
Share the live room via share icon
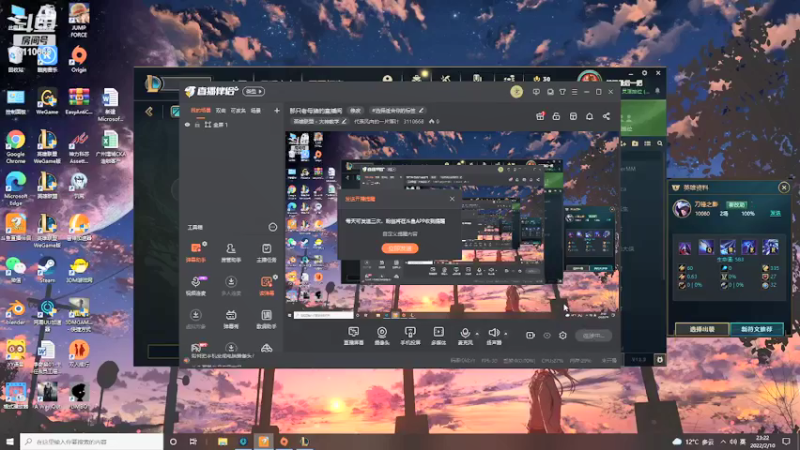(x=606, y=116)
